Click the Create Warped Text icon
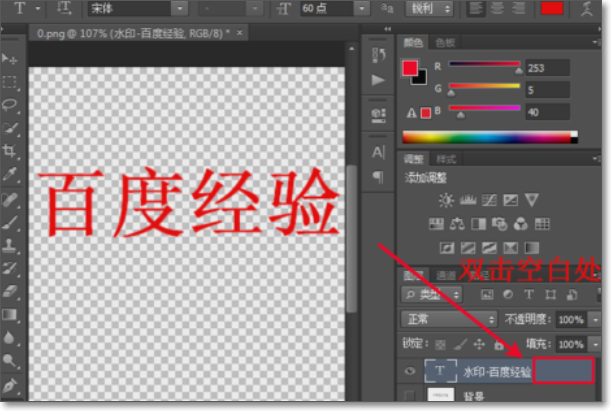The image size is (611, 411). pyautogui.click(x=586, y=9)
